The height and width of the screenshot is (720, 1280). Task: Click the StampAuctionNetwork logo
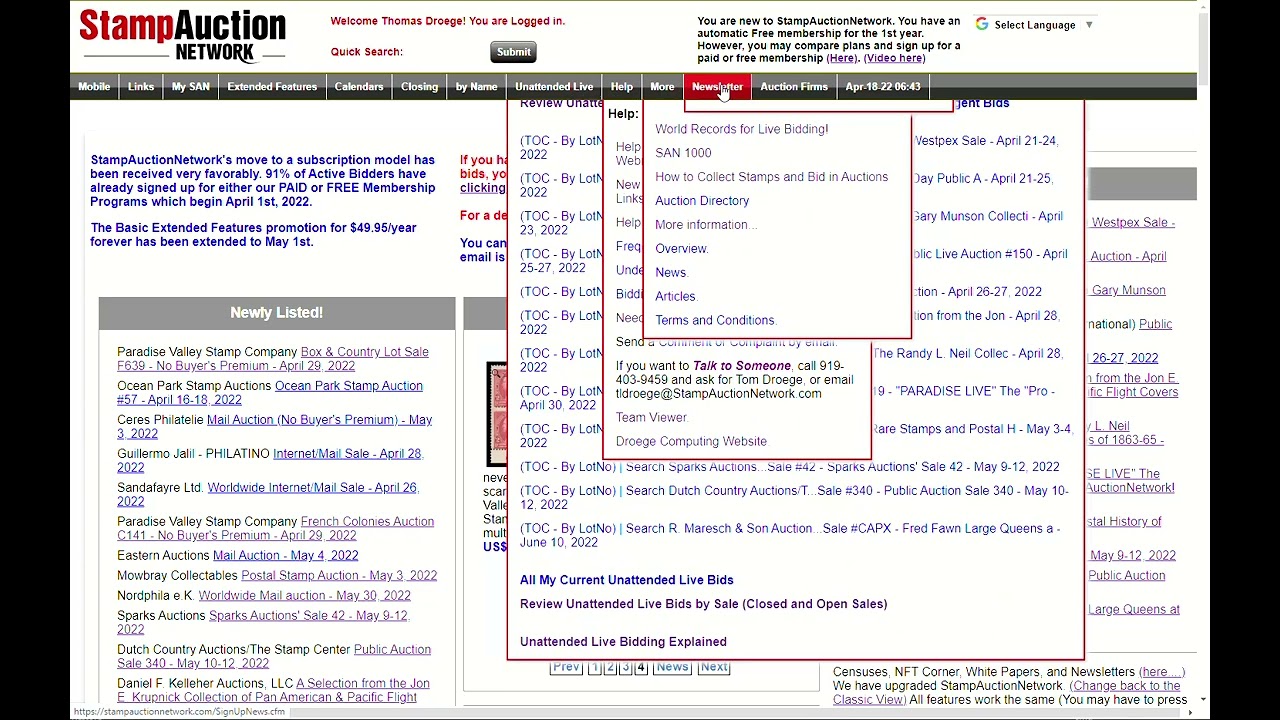[x=182, y=36]
